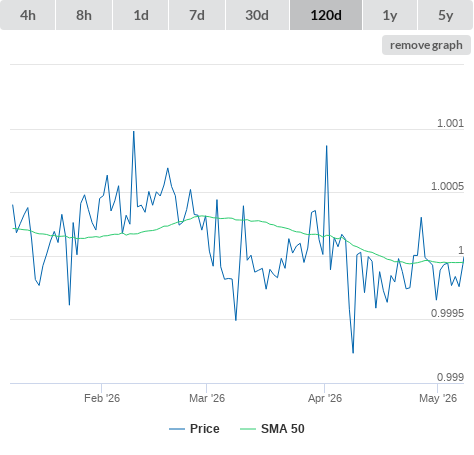
Task: Click the 1.001 y-axis label
Action: click(450, 123)
